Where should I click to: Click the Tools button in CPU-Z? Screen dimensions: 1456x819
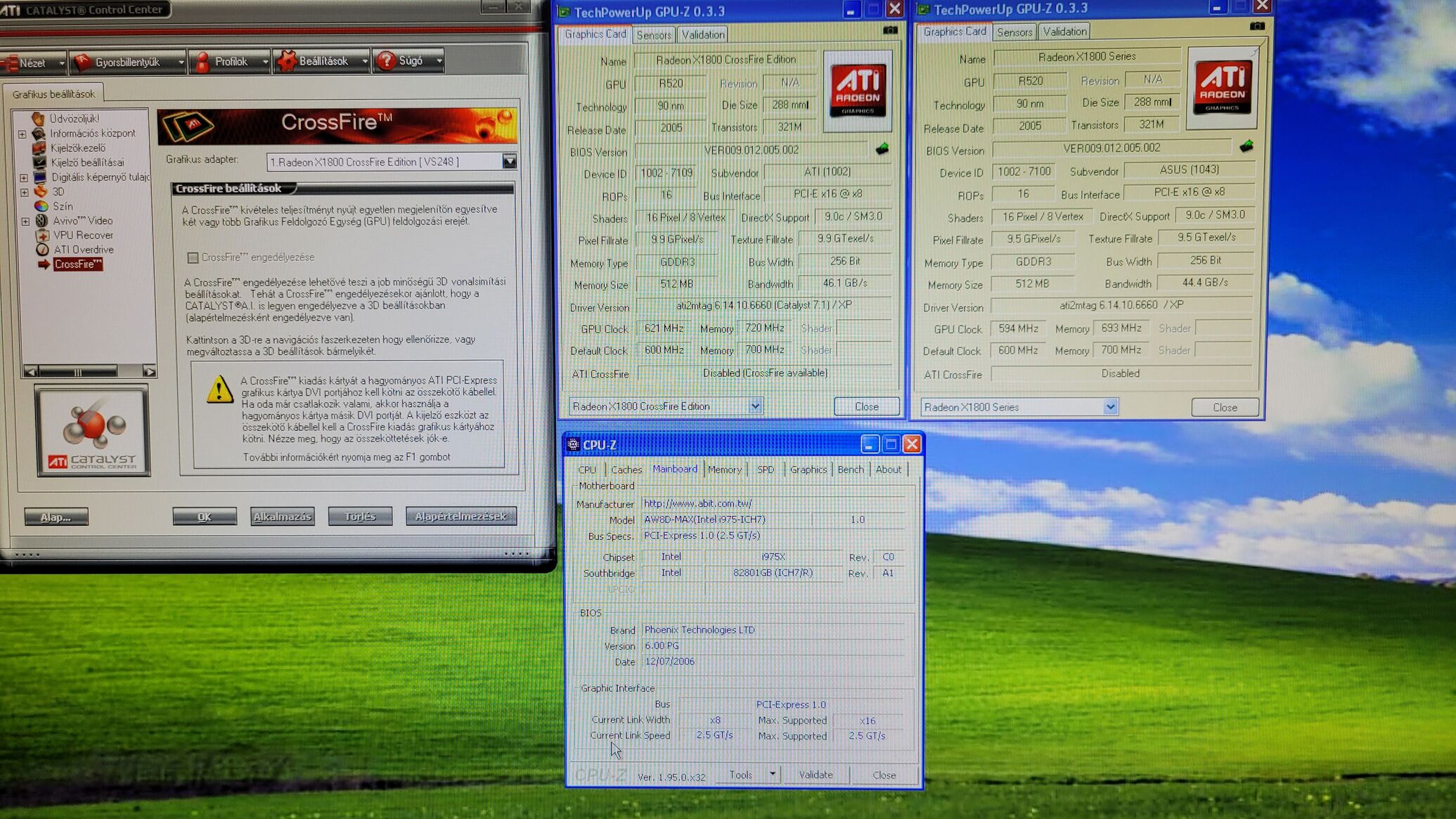[x=741, y=775]
